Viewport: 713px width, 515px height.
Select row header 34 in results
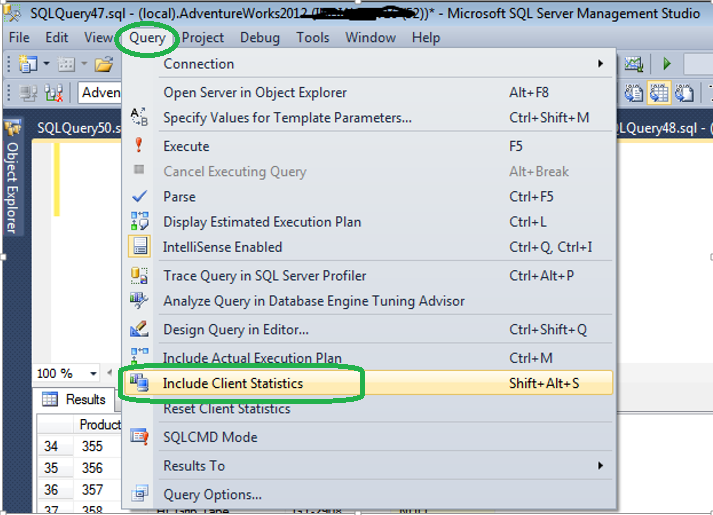[55, 446]
